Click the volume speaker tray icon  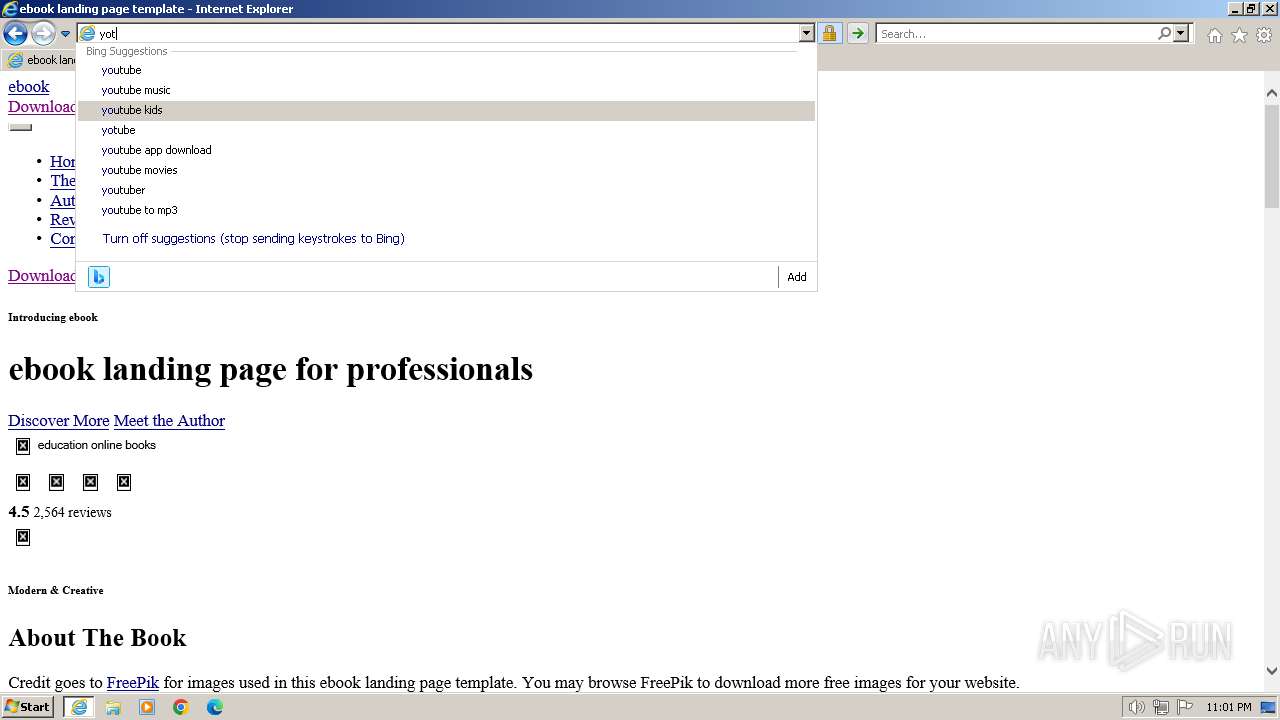click(x=1136, y=707)
